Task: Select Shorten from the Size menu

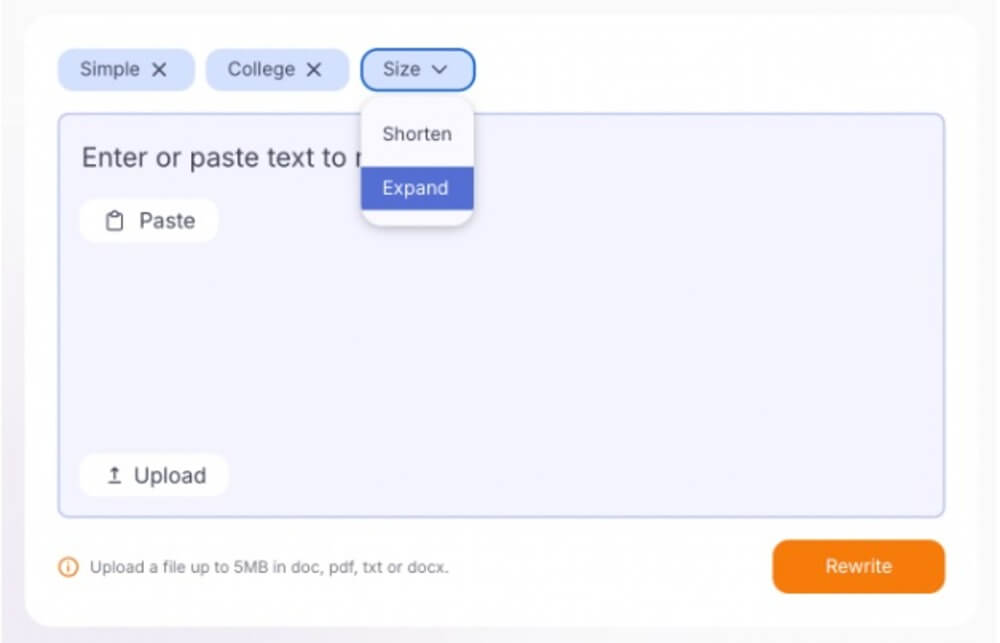Action: pos(417,134)
